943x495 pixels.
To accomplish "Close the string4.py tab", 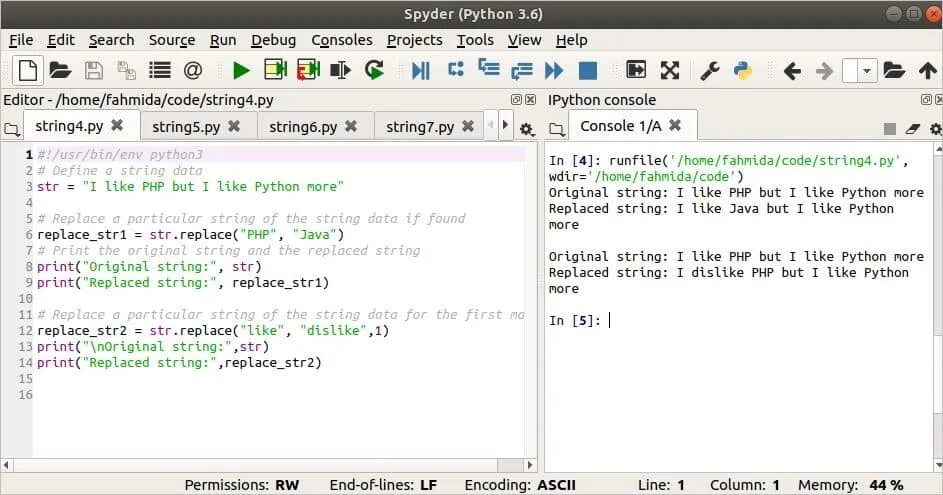I will pyautogui.click(x=117, y=126).
